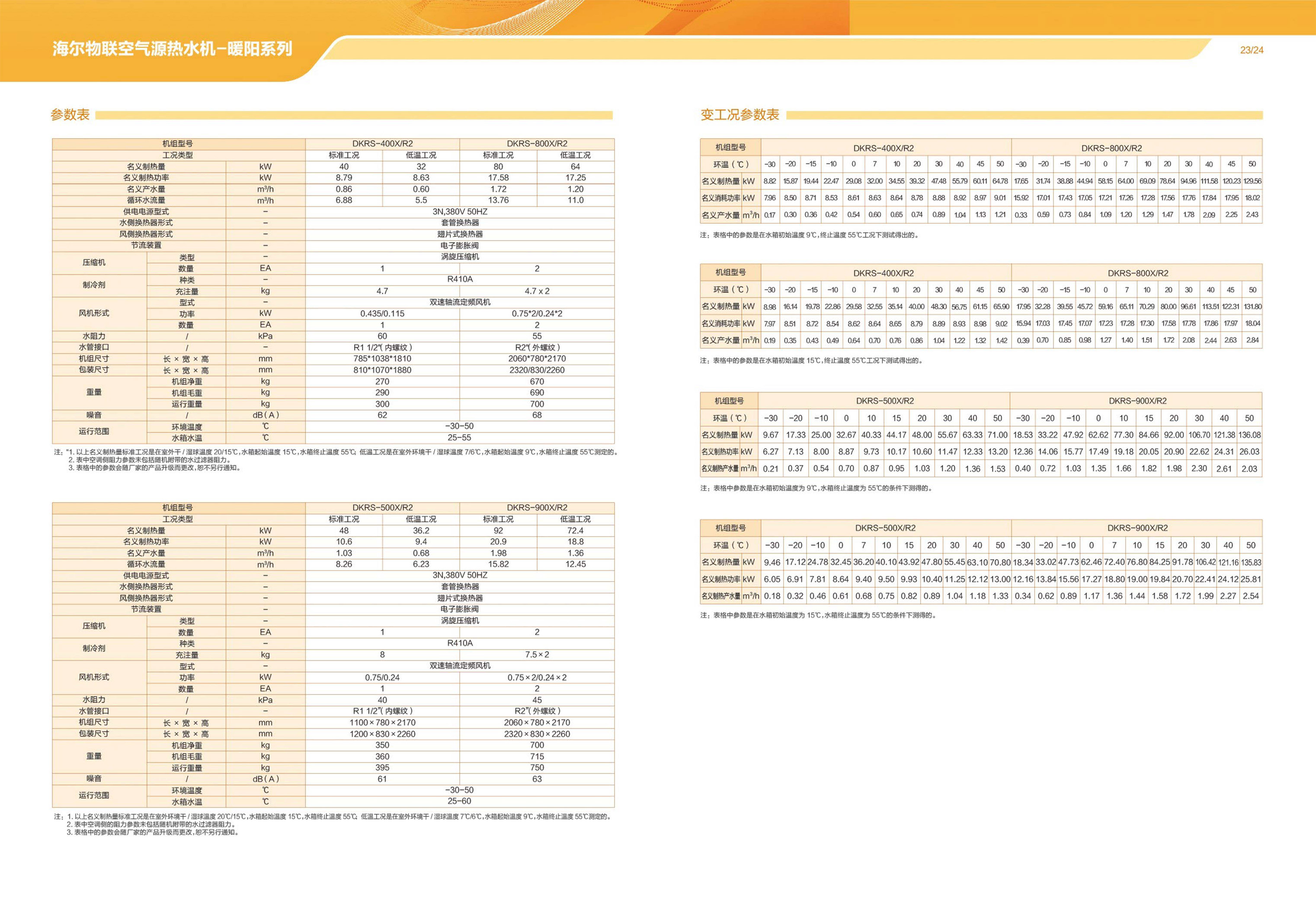Click the packing size value "810*1070*1880"
This screenshot has width=1316, height=899.
(x=382, y=370)
